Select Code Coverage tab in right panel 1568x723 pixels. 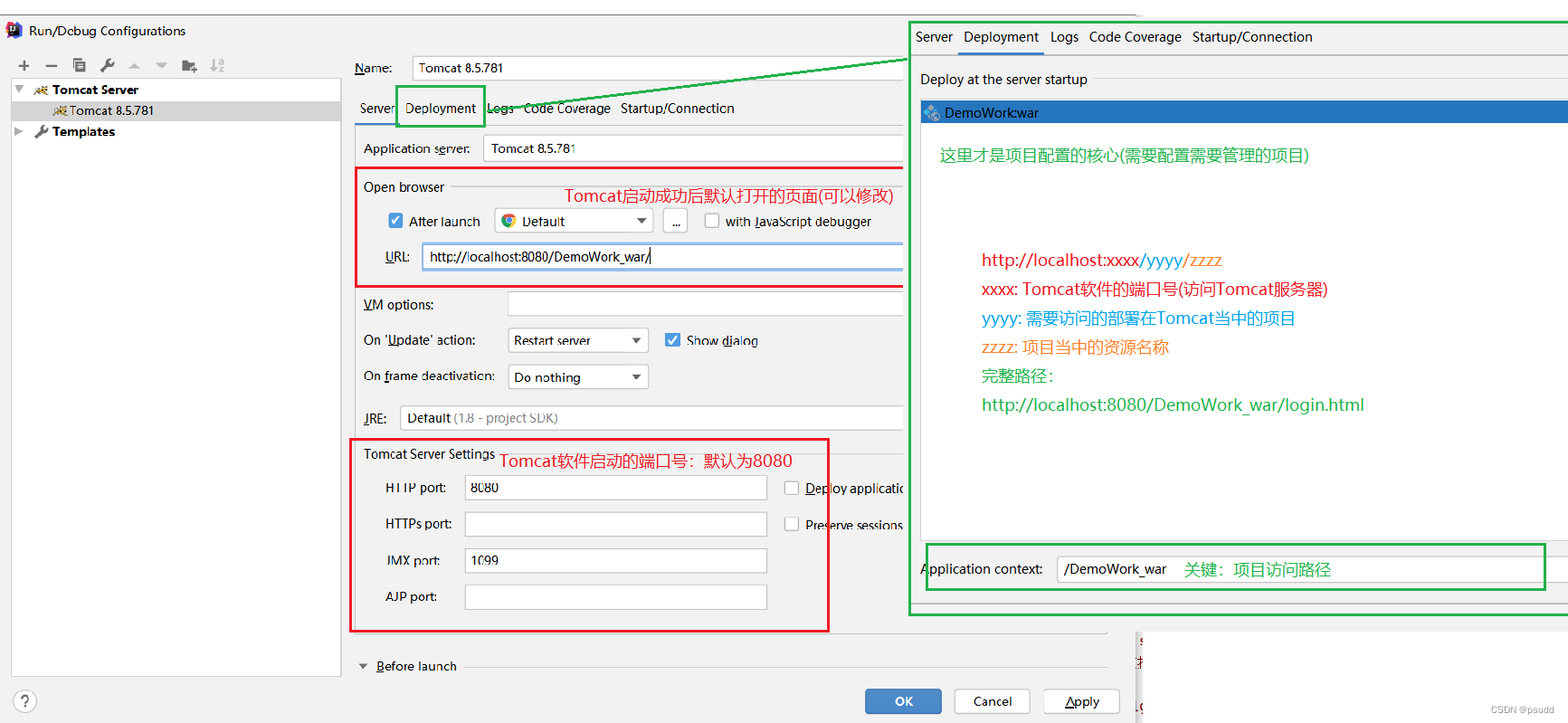pyautogui.click(x=1136, y=37)
